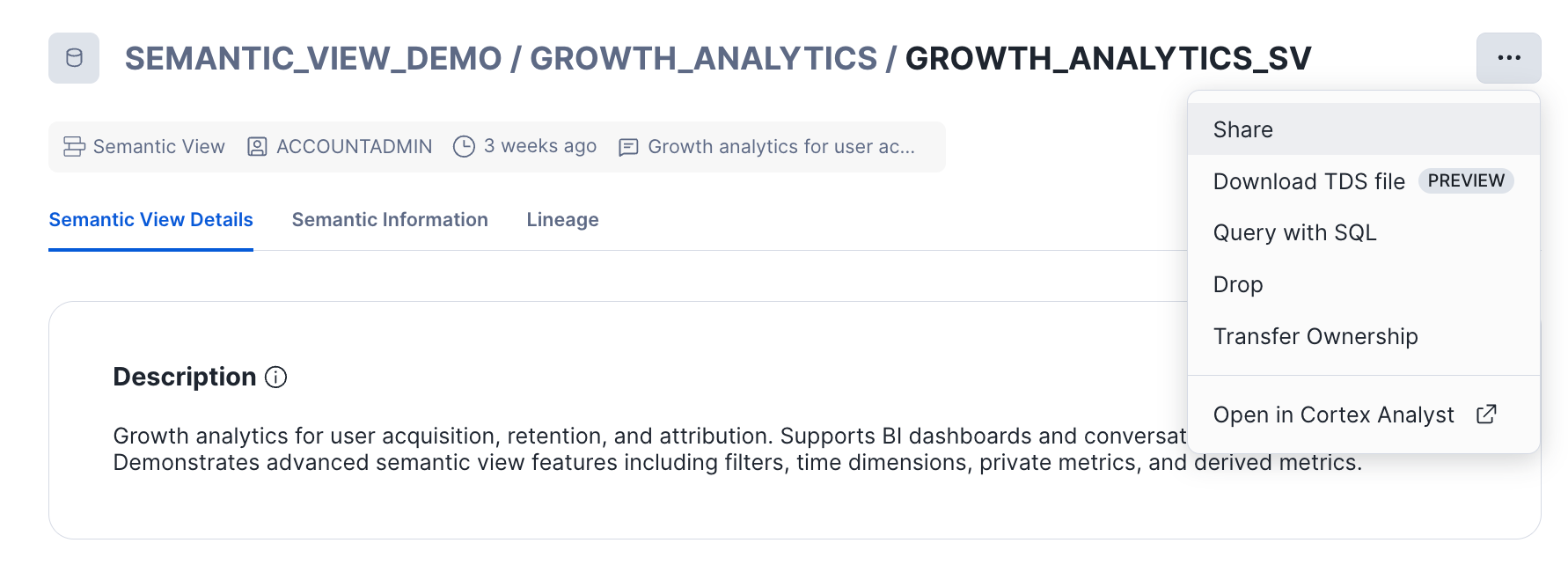1568x565 pixels.
Task: Click the info icon next to Description
Action: tap(276, 378)
